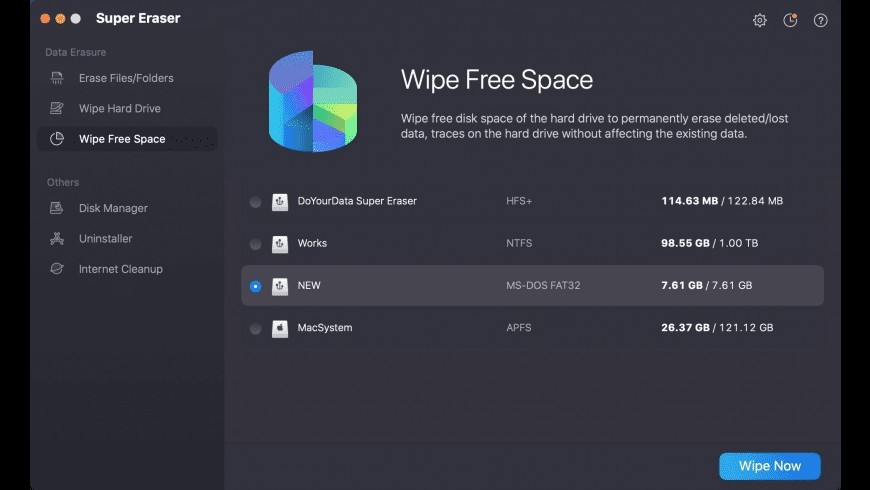Click the NEW USB drive icon

point(280,286)
